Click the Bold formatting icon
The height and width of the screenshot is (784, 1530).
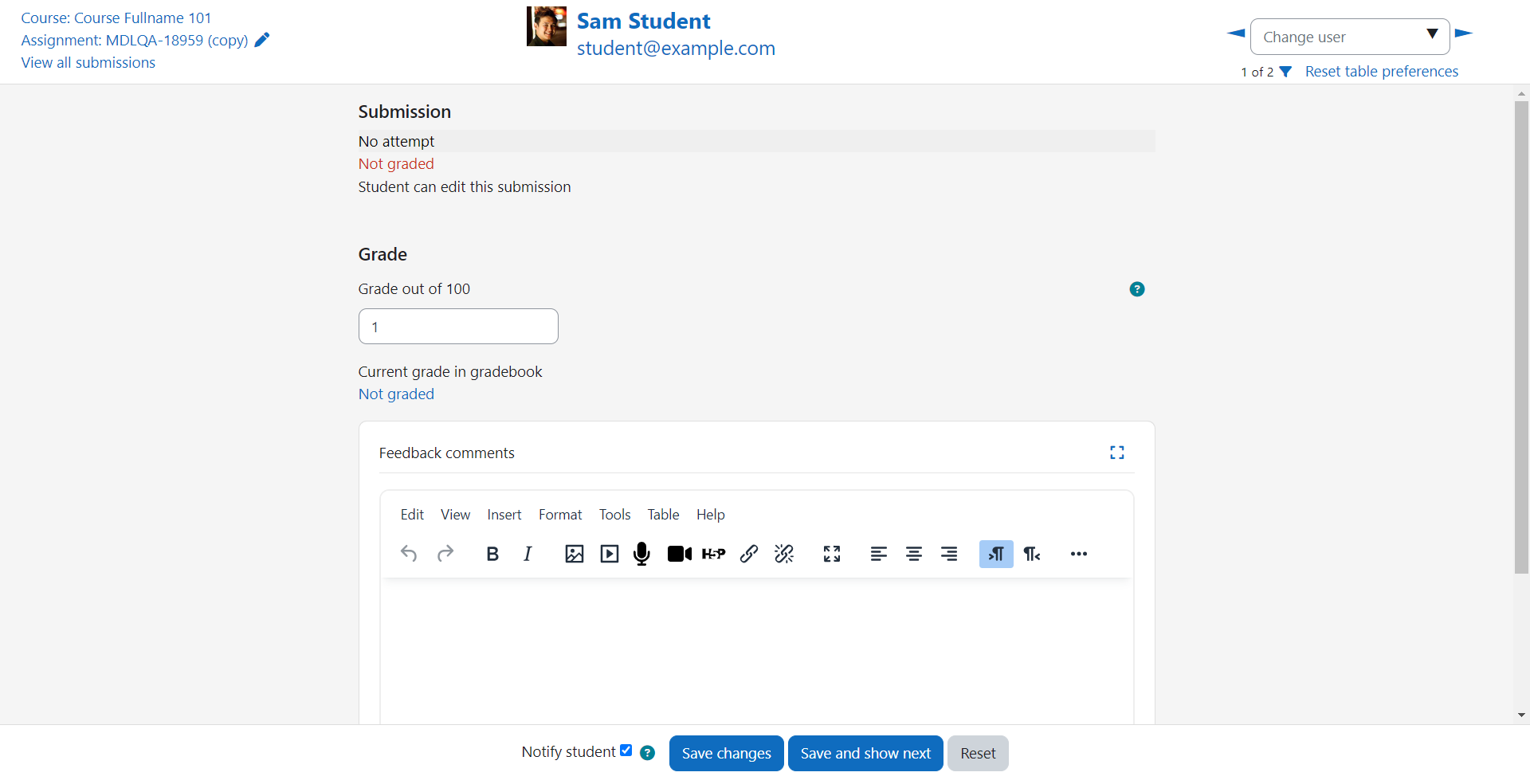[x=492, y=554]
